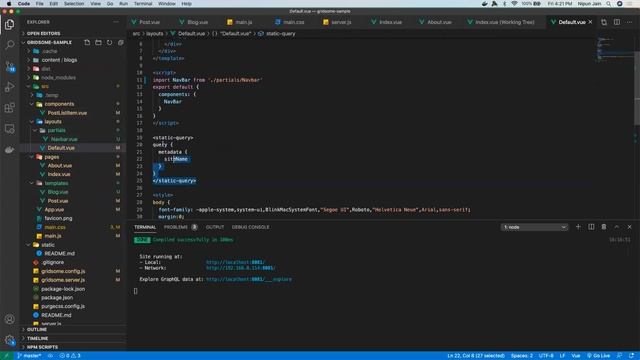The image size is (640, 360).
Task: Collapse all folders in explorer
Action: click(x=120, y=42)
